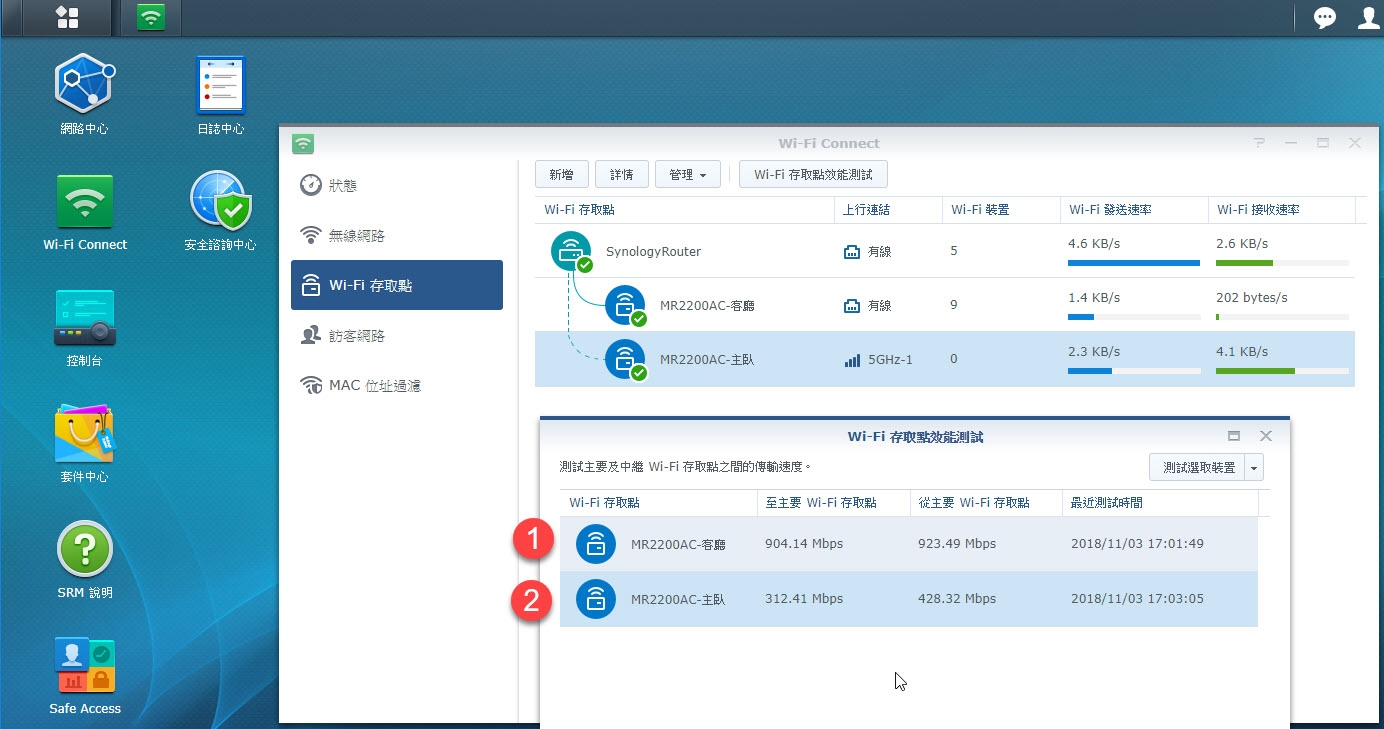This screenshot has width=1384, height=729.
Task: Click 測試選取裝置 button
Action: pos(1197,467)
